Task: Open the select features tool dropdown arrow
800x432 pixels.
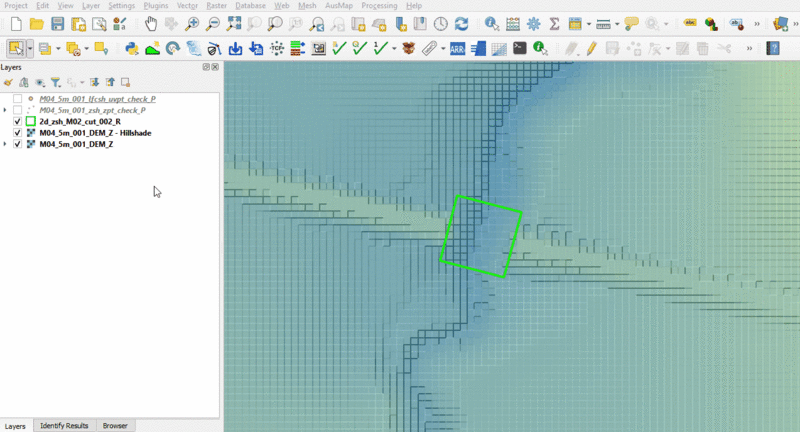Action: [30, 47]
